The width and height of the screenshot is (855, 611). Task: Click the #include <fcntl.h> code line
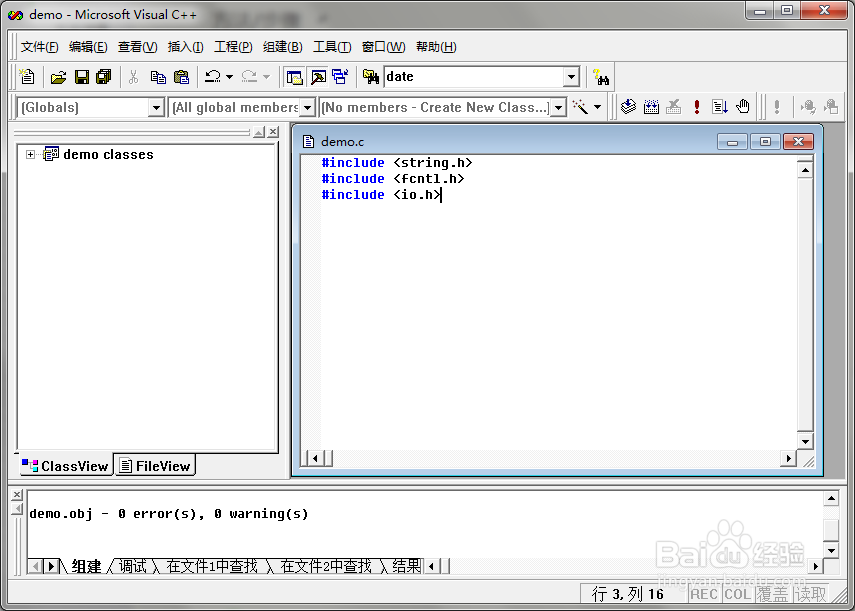pos(393,179)
